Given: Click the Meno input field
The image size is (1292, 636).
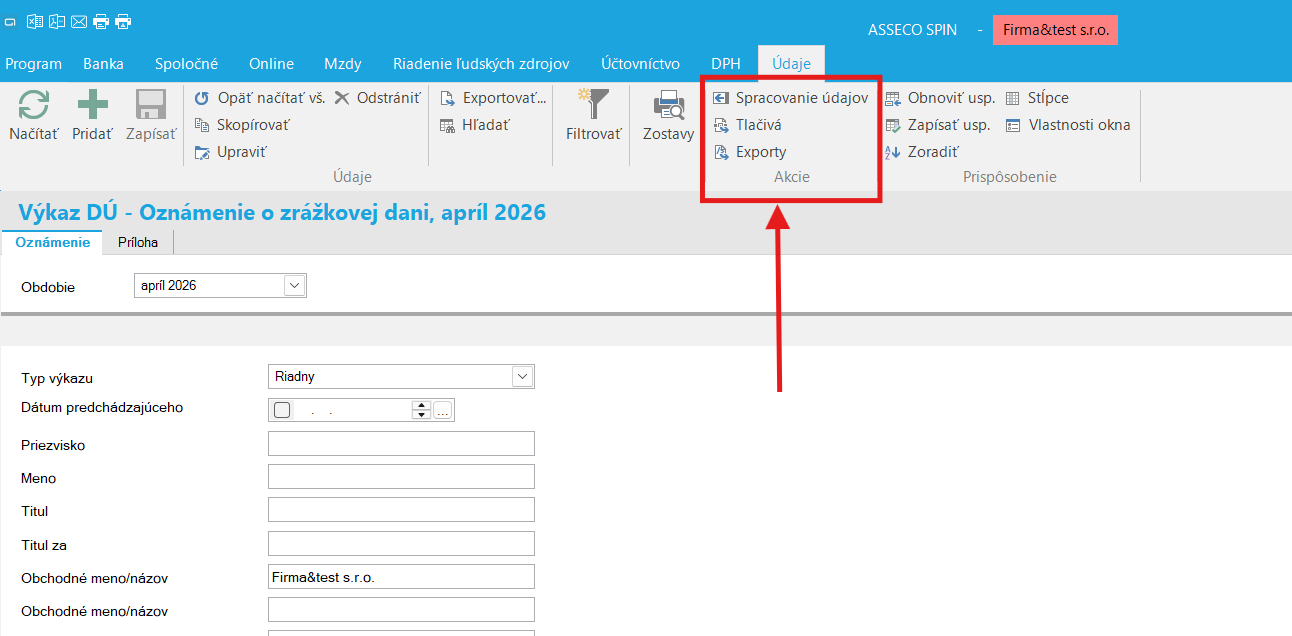Looking at the screenshot, I should (401, 477).
